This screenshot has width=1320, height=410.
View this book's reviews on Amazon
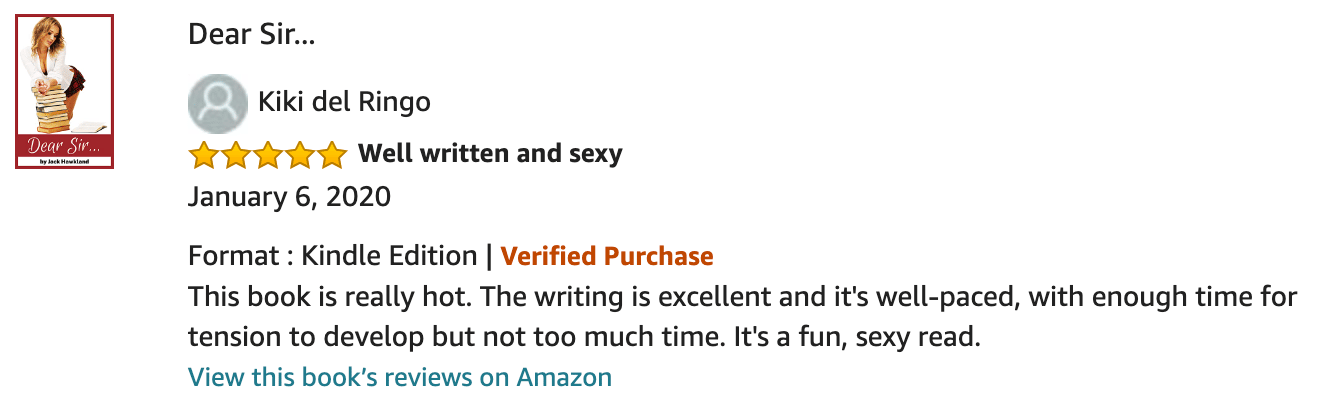coord(400,377)
